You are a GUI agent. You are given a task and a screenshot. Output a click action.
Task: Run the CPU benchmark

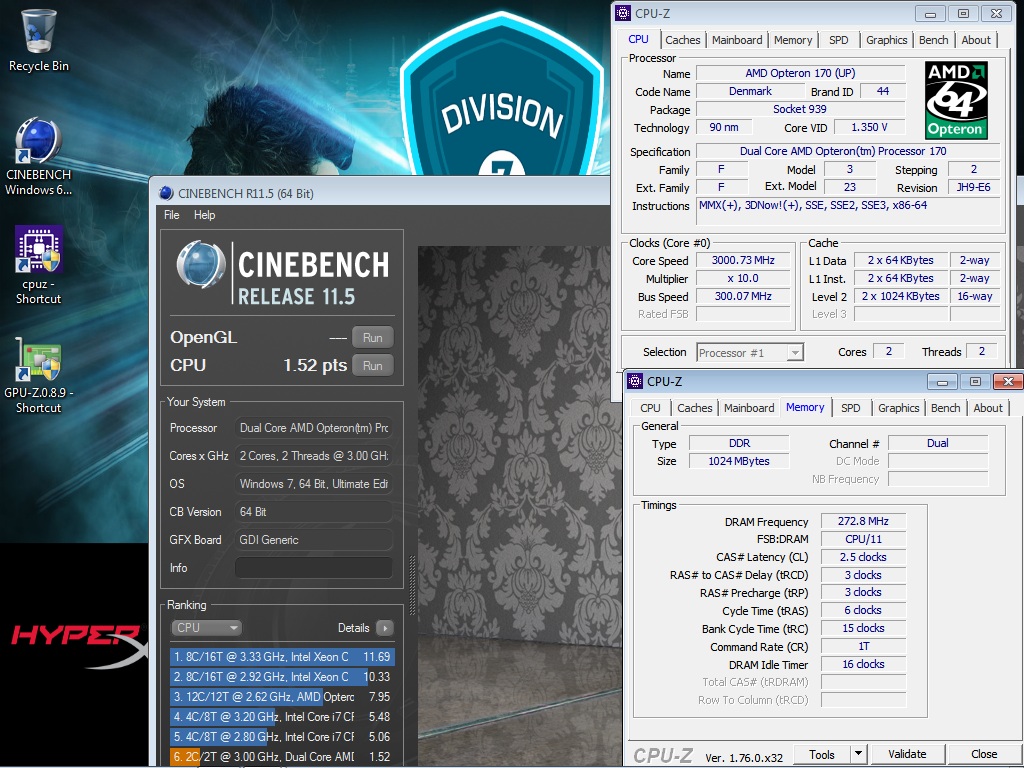pyautogui.click(x=373, y=366)
